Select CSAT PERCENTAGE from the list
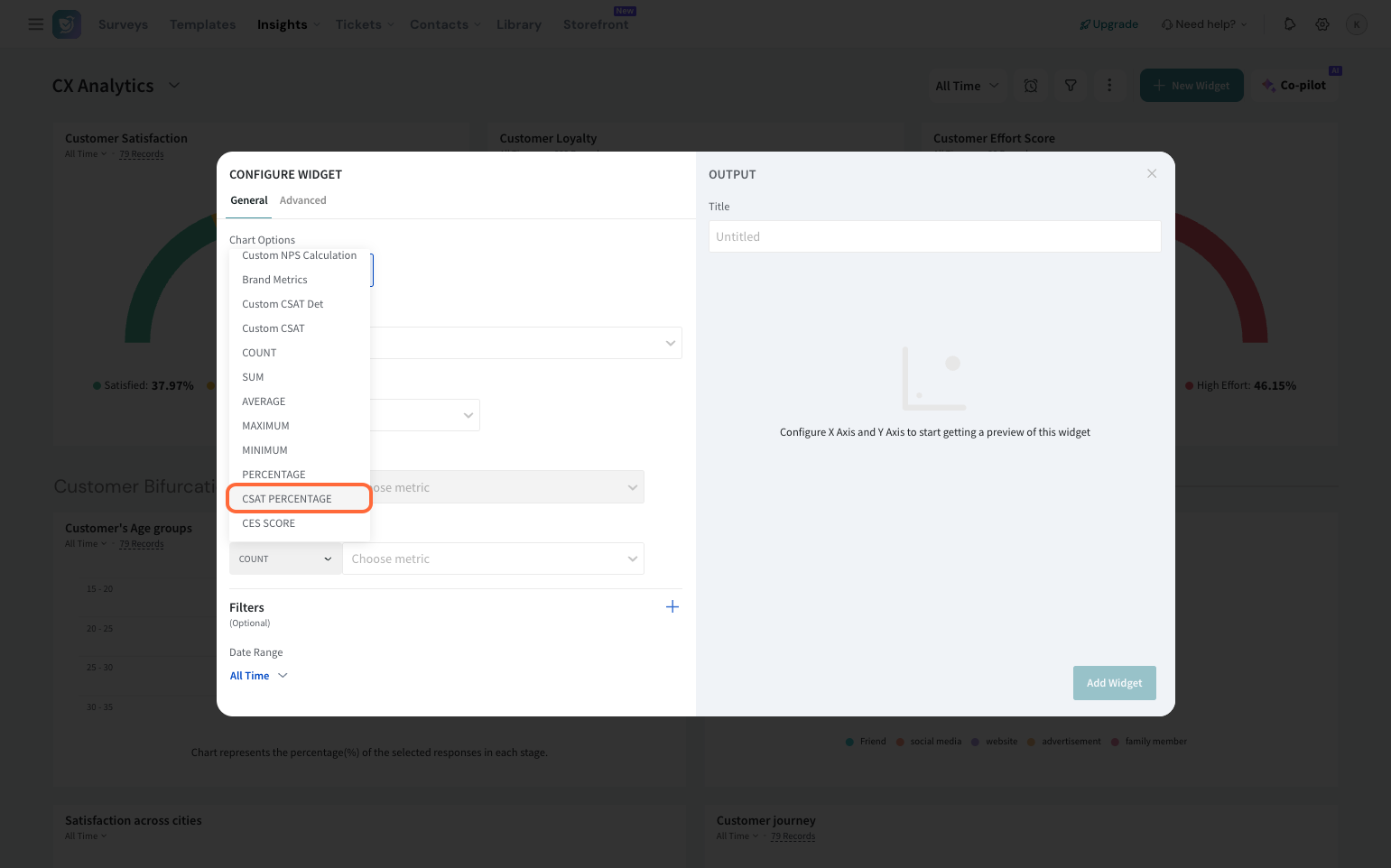 pyautogui.click(x=287, y=499)
